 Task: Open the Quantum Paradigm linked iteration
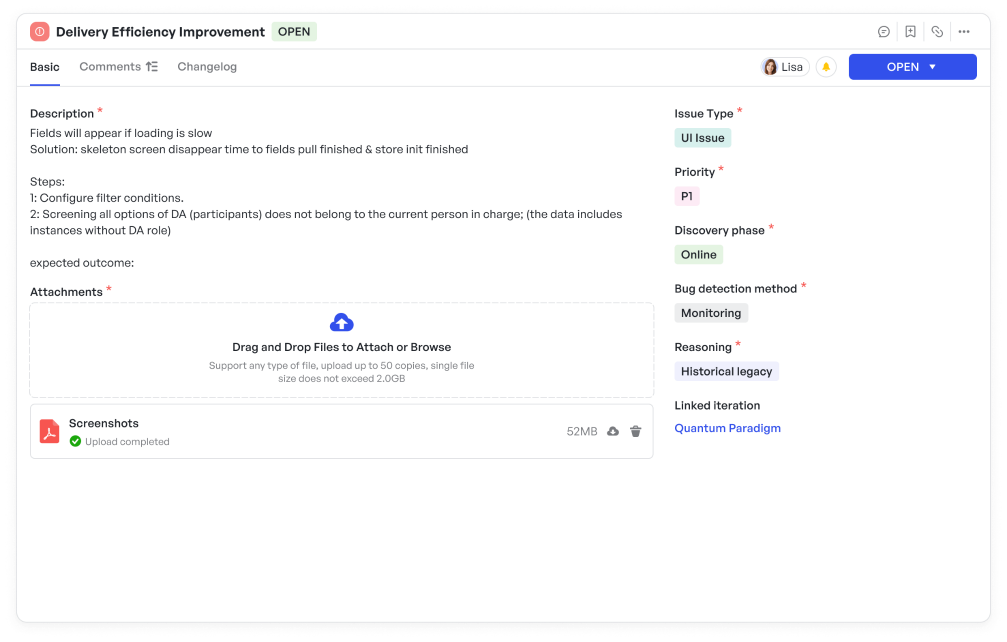[727, 428]
